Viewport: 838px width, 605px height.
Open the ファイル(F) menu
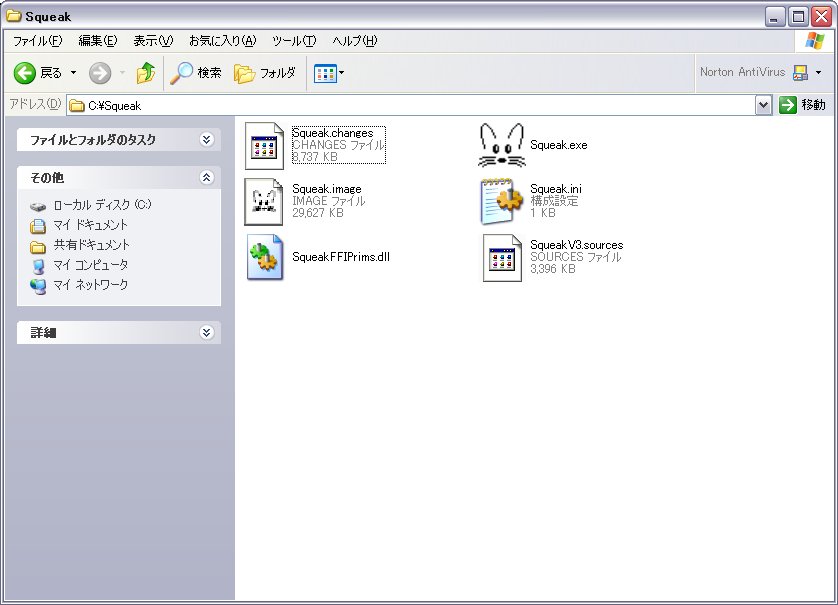click(x=37, y=41)
